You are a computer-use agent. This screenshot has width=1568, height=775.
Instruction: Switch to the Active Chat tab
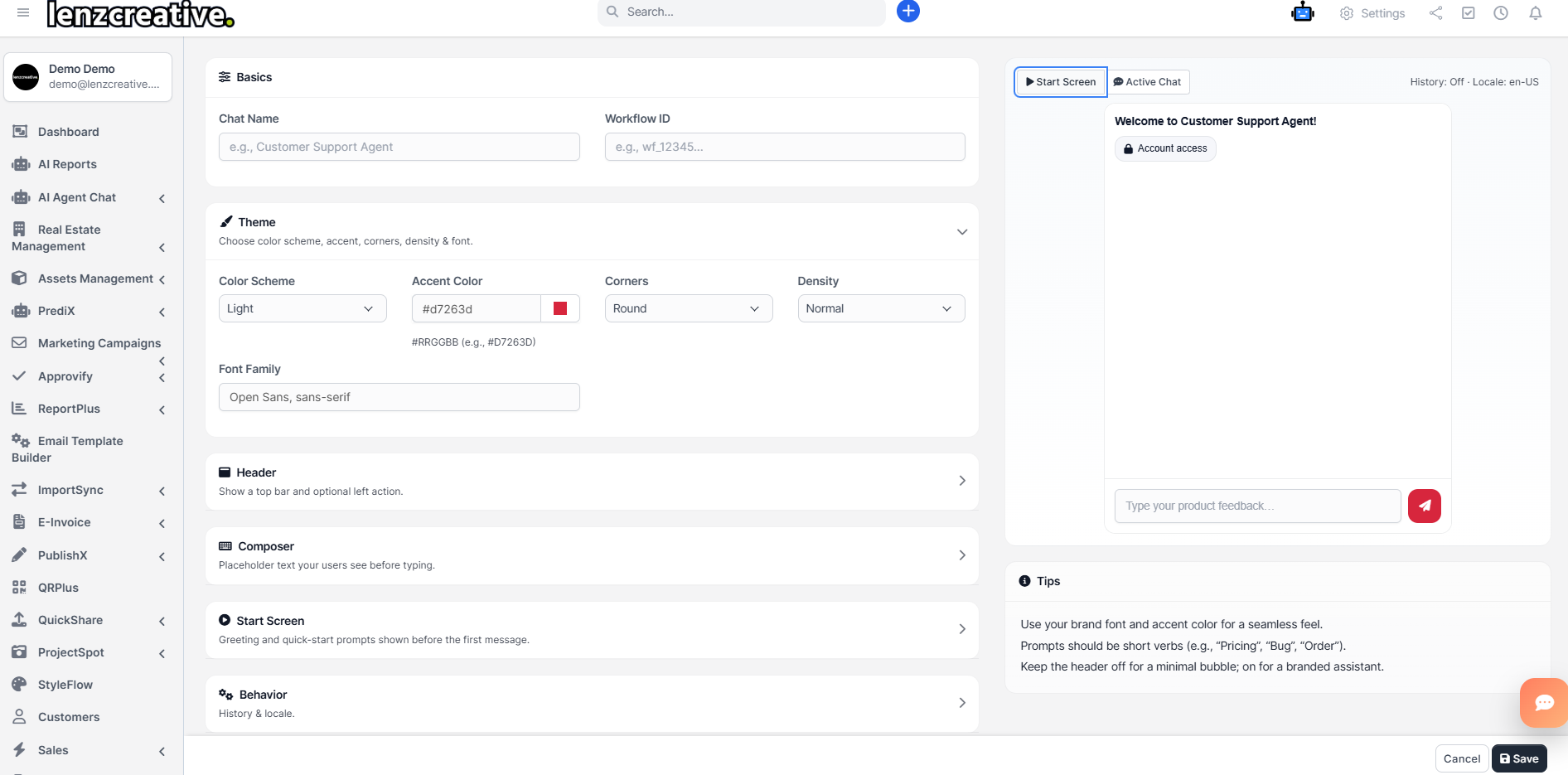click(x=1149, y=81)
